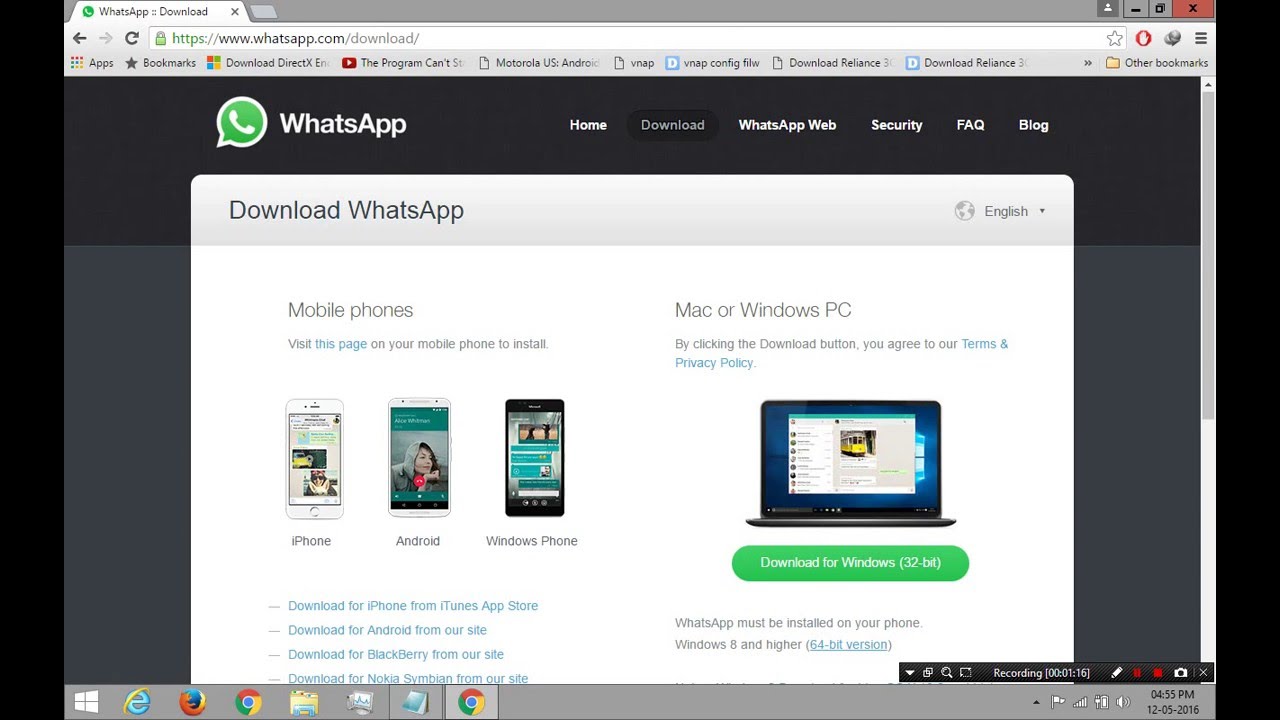
Task: Open the Notepad window on the taskbar
Action: click(x=415, y=703)
